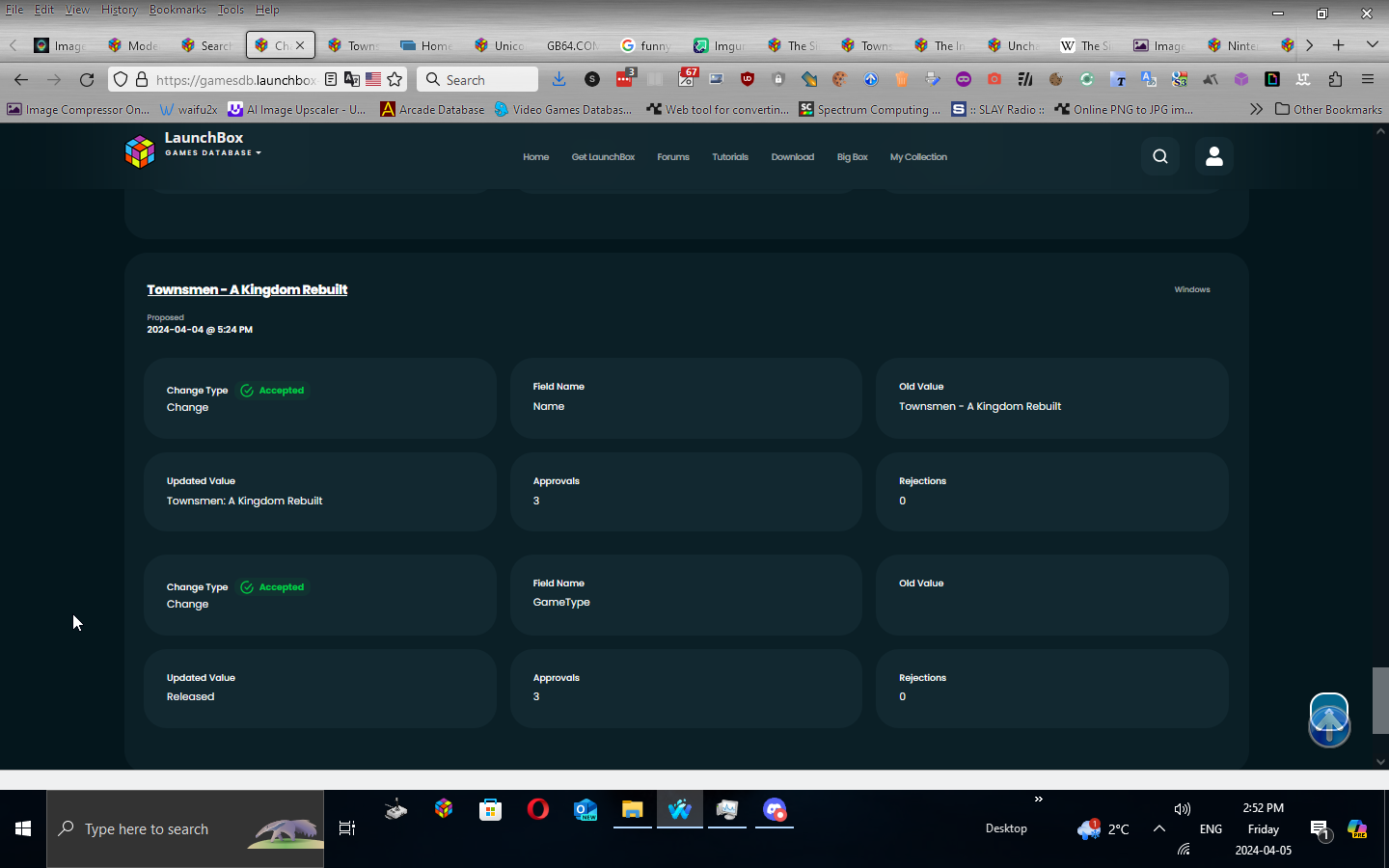Open the Home nav link
This screenshot has width=1389, height=868.
(x=535, y=157)
